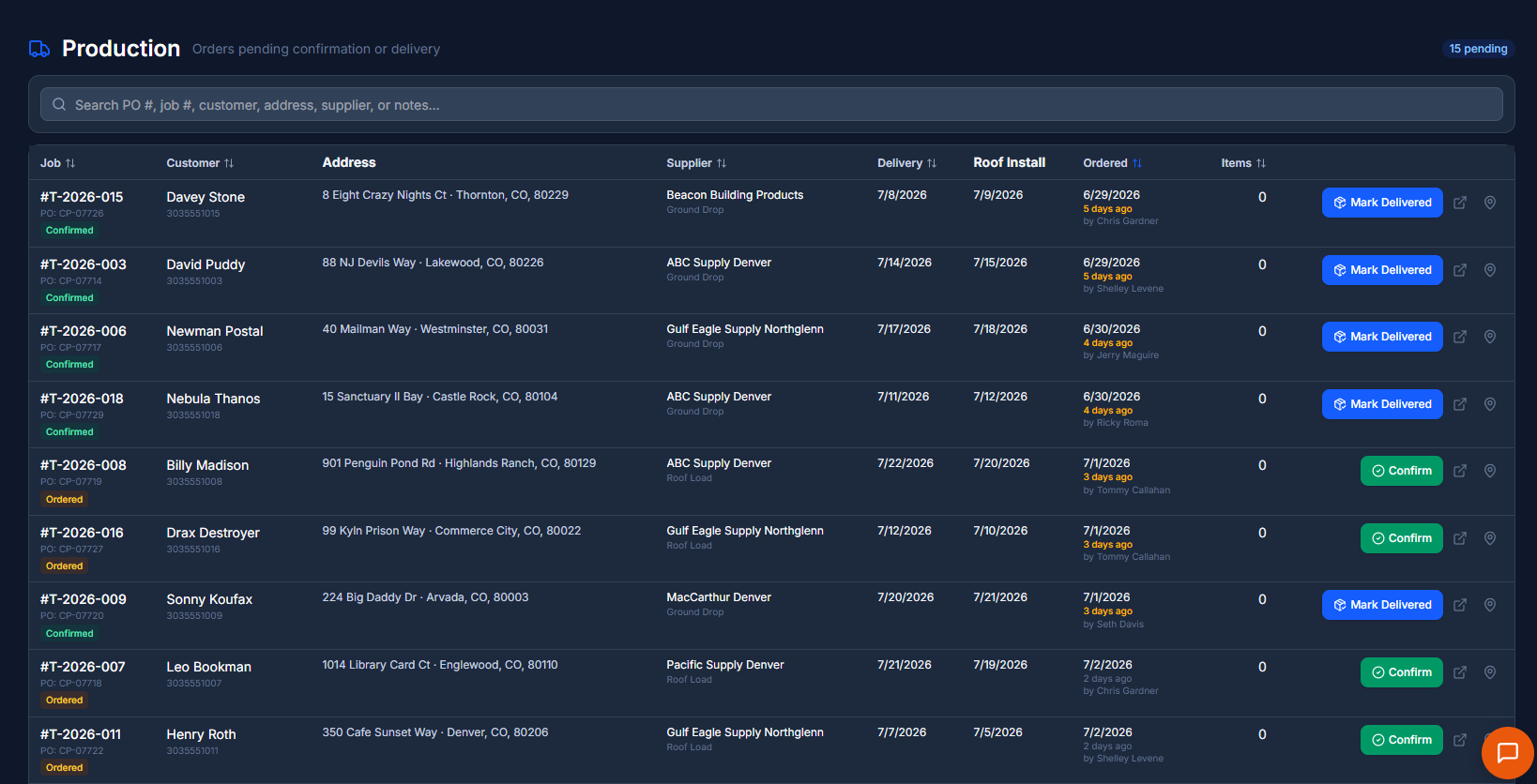Viewport: 1537px width, 784px height.
Task: Click Confirmed status badge for T-2026-015
Action: (69, 231)
